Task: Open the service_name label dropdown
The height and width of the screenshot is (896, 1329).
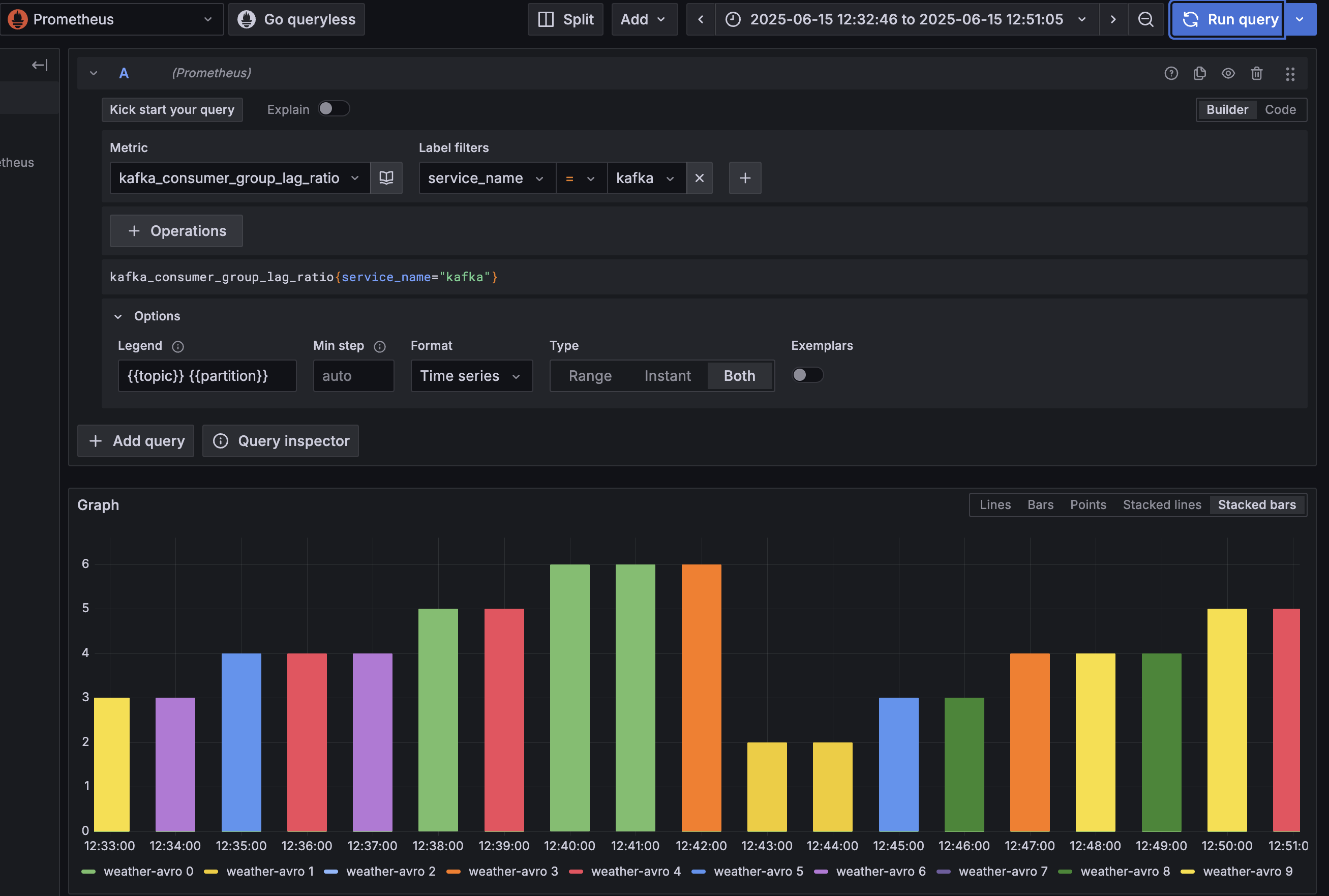Action: pyautogui.click(x=487, y=177)
